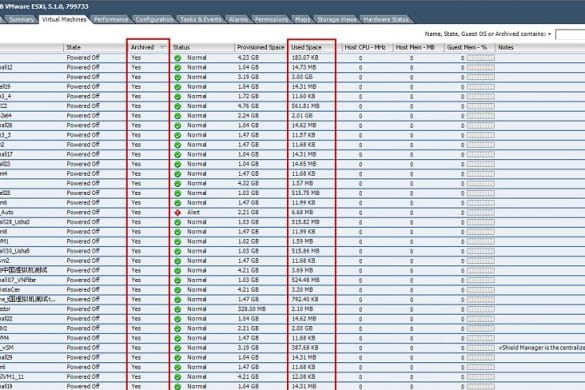The image size is (585, 390).
Task: Switch to the Summary tab
Action: coord(21,19)
